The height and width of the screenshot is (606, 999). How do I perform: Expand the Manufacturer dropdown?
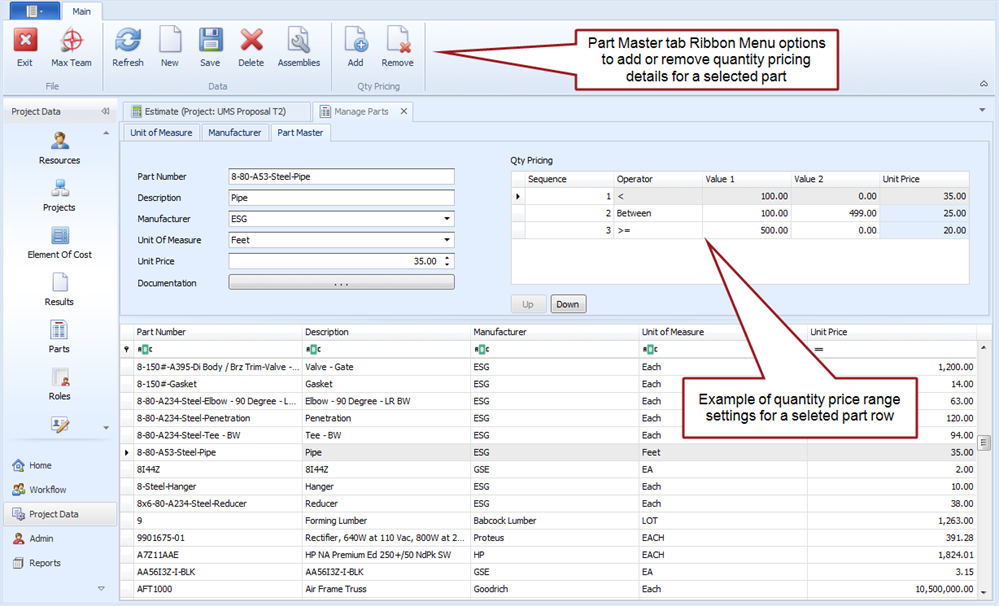[445, 219]
